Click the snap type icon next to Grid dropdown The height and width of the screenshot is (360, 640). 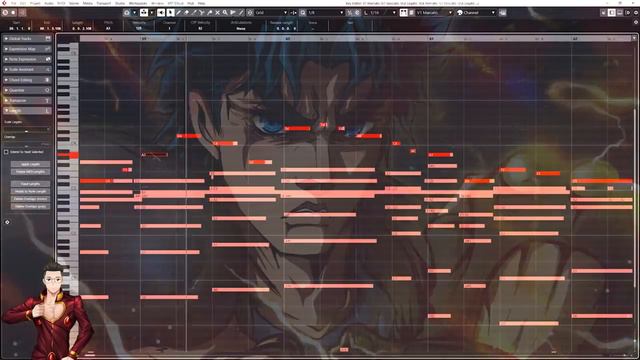click(293, 13)
